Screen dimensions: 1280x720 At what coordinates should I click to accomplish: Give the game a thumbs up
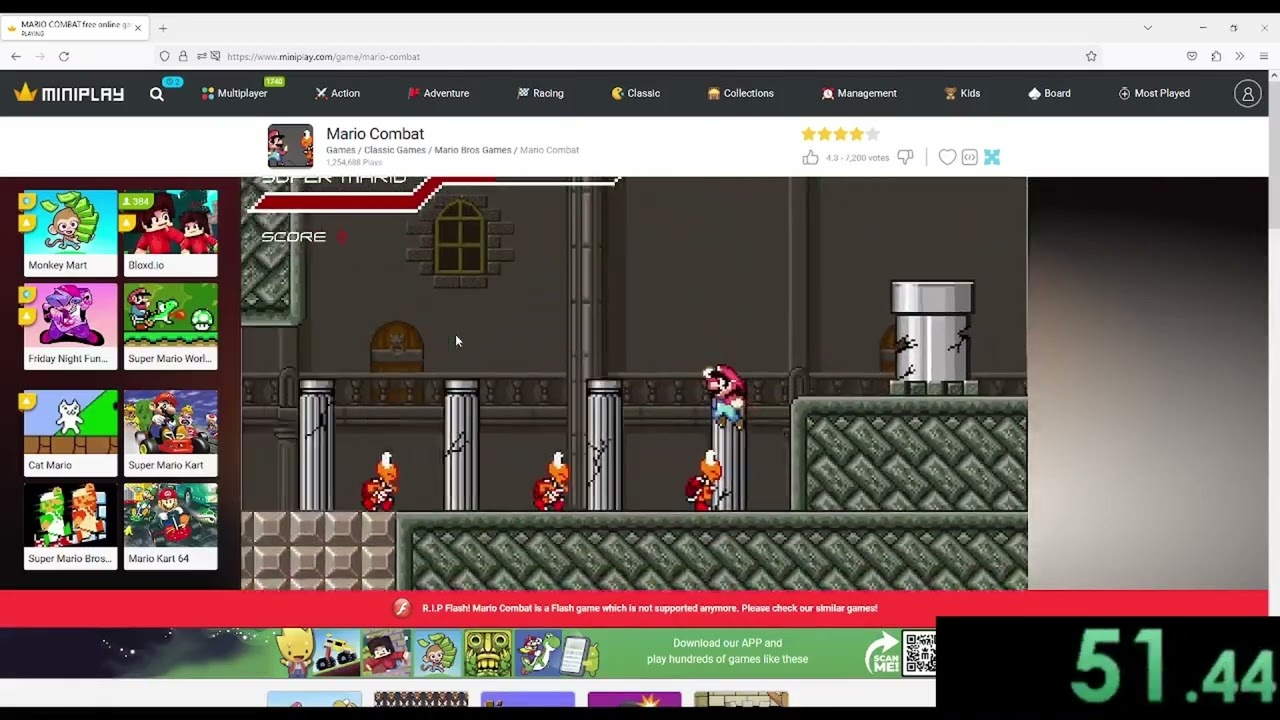(x=810, y=157)
